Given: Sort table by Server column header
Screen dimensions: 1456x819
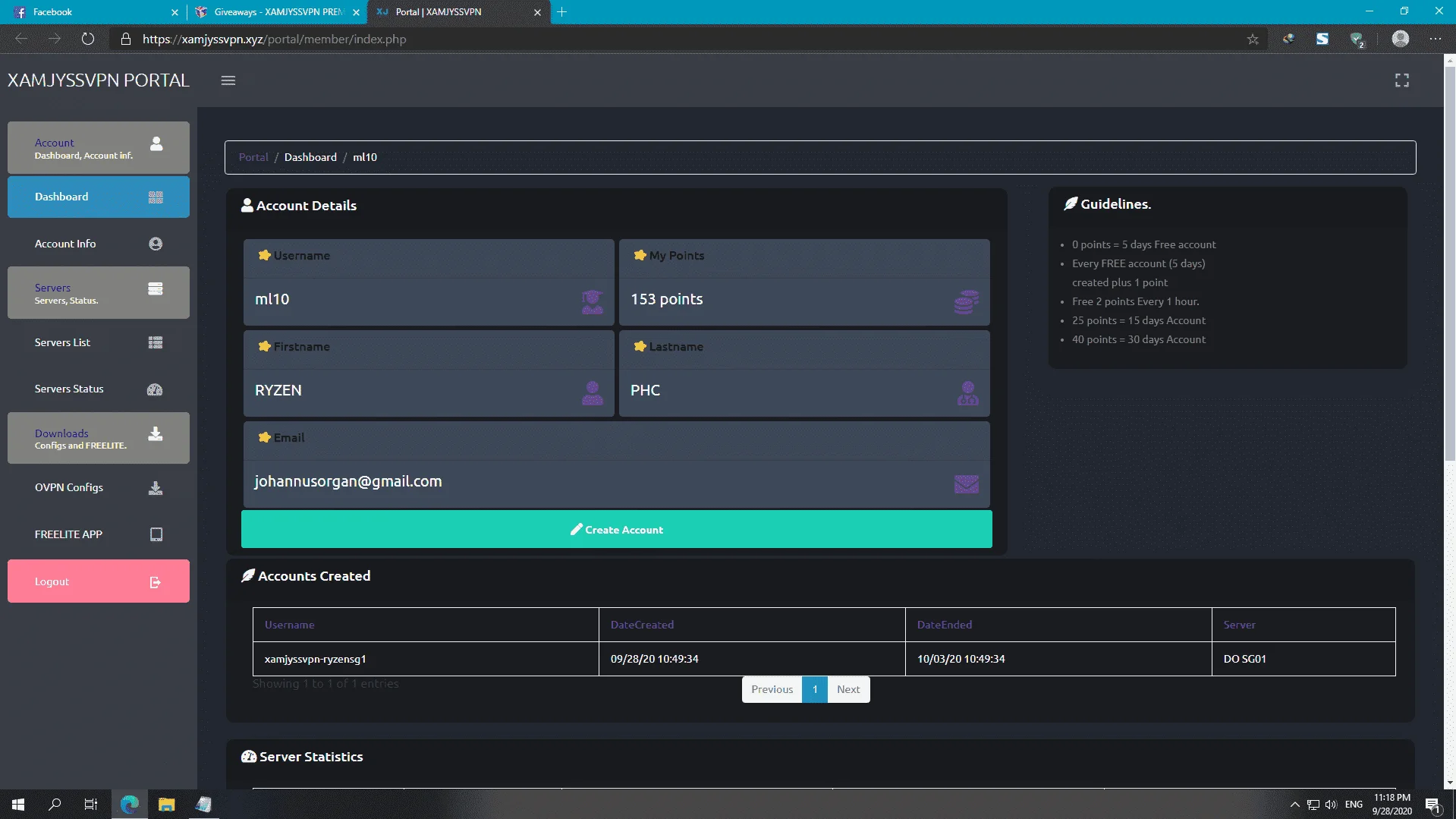Looking at the screenshot, I should point(1303,625).
